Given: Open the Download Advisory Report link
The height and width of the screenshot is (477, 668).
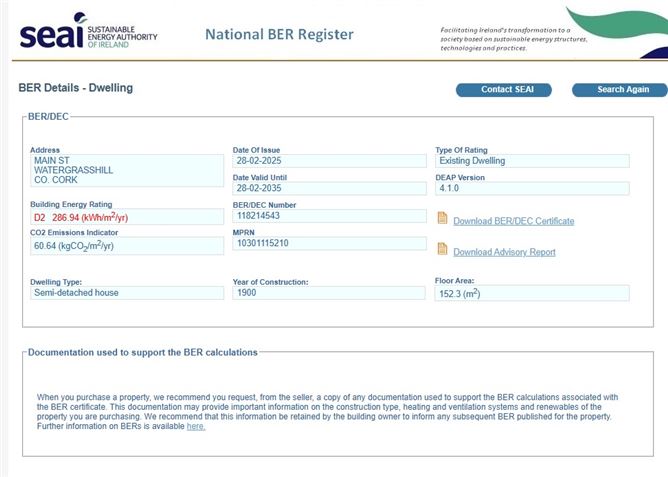Looking at the screenshot, I should tap(504, 252).
